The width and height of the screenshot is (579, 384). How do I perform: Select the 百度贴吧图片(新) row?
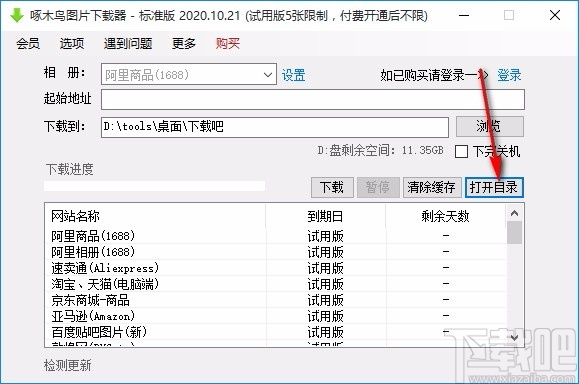[275, 332]
